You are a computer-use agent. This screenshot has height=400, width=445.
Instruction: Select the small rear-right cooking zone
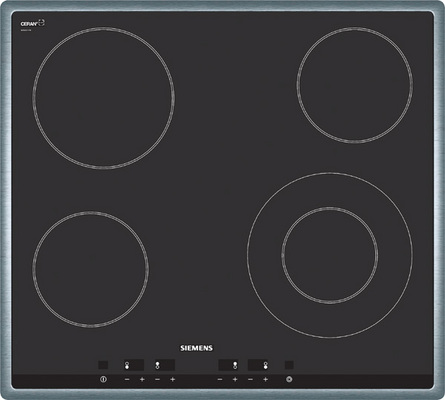pyautogui.click(x=355, y=85)
